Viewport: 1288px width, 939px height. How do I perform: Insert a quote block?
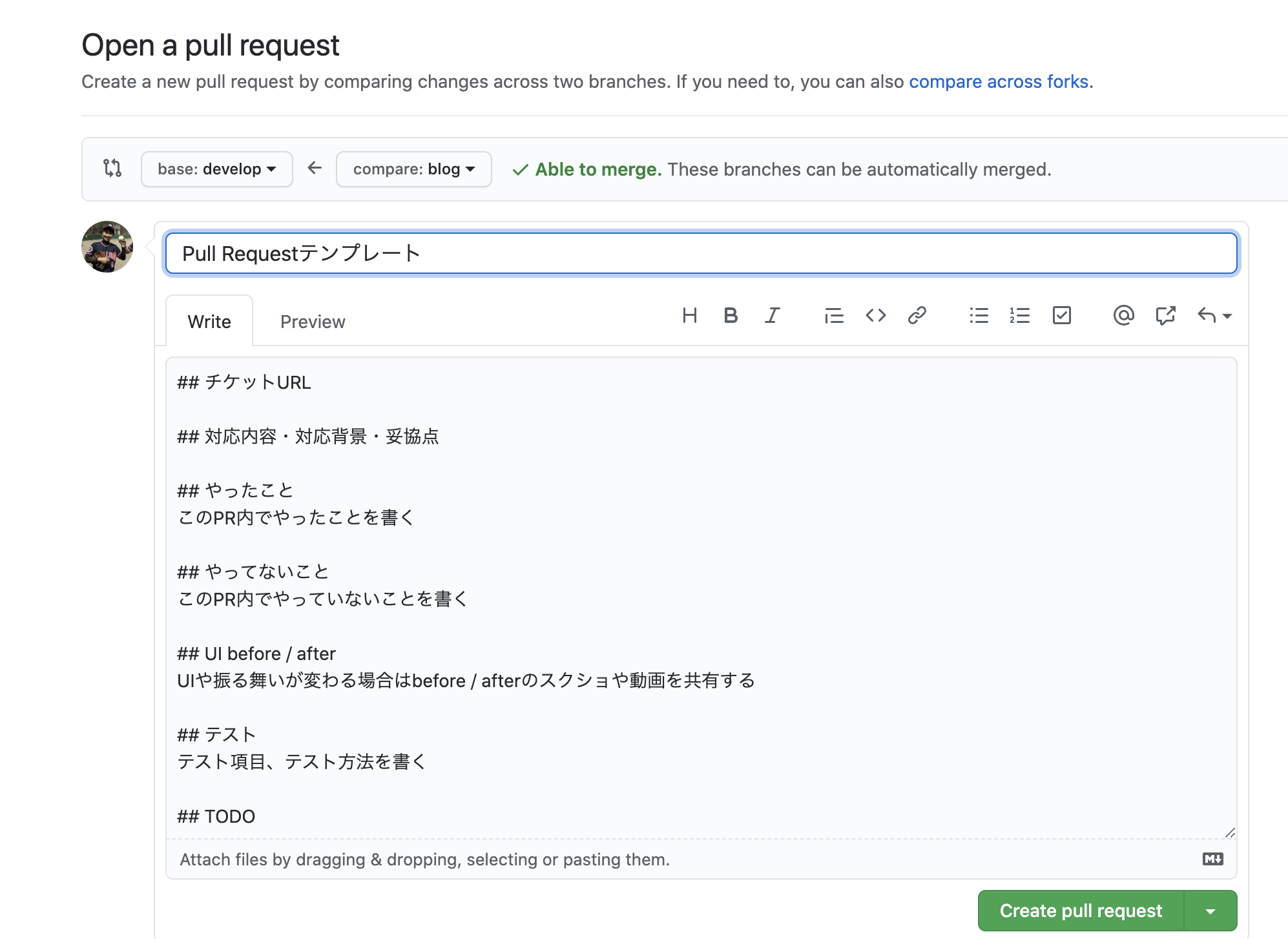[834, 316]
